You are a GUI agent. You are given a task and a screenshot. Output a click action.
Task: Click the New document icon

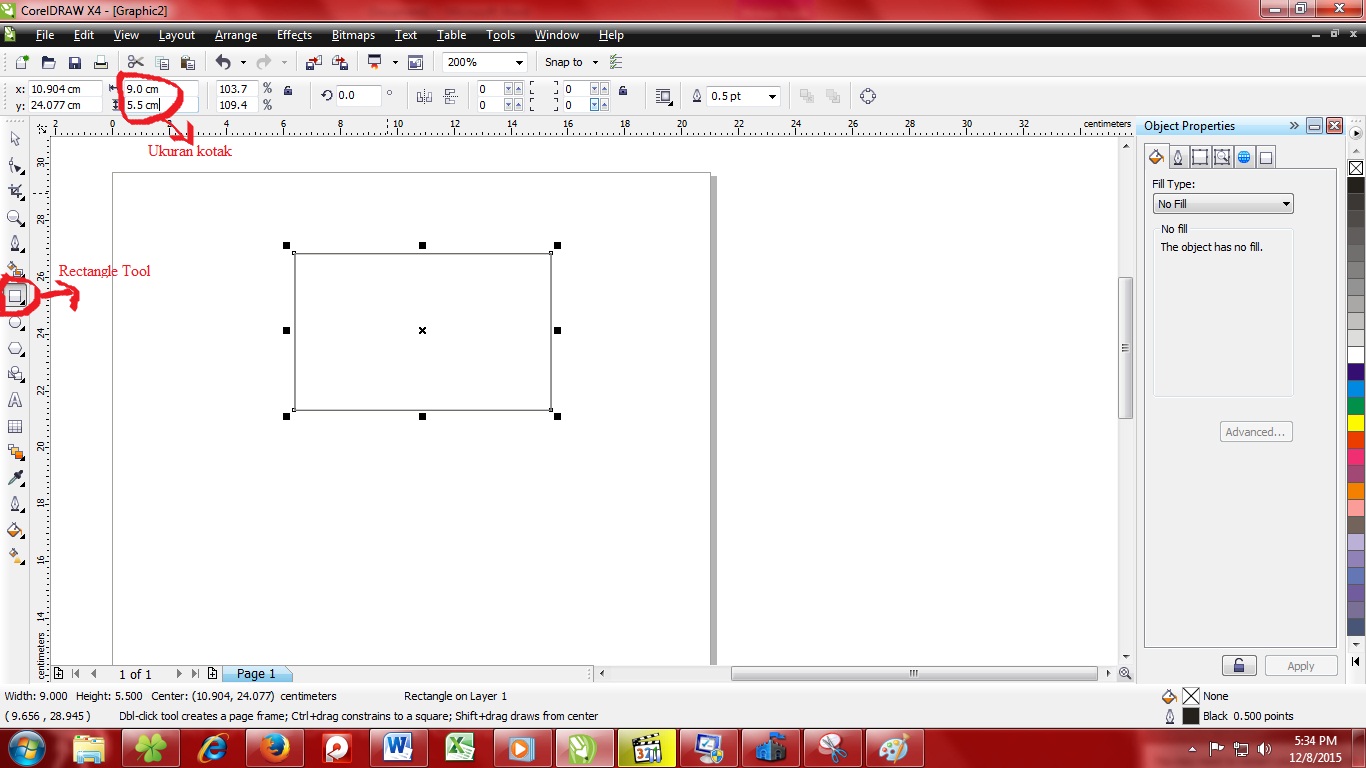pyautogui.click(x=22, y=62)
